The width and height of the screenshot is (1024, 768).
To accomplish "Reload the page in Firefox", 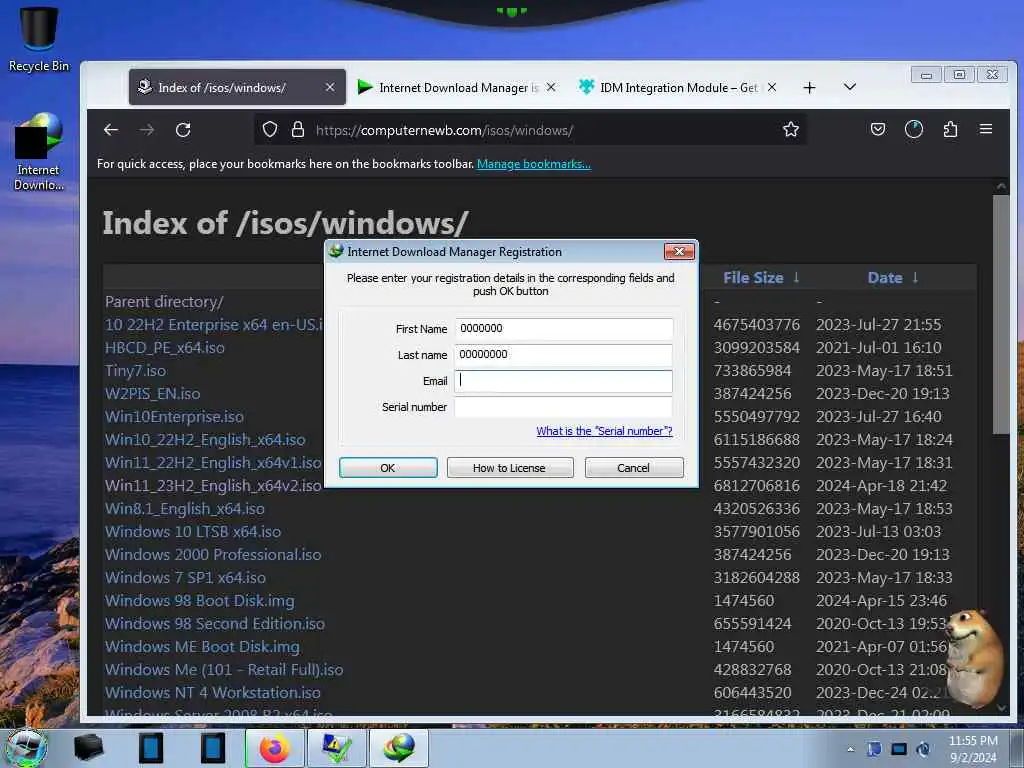I will click(x=183, y=130).
